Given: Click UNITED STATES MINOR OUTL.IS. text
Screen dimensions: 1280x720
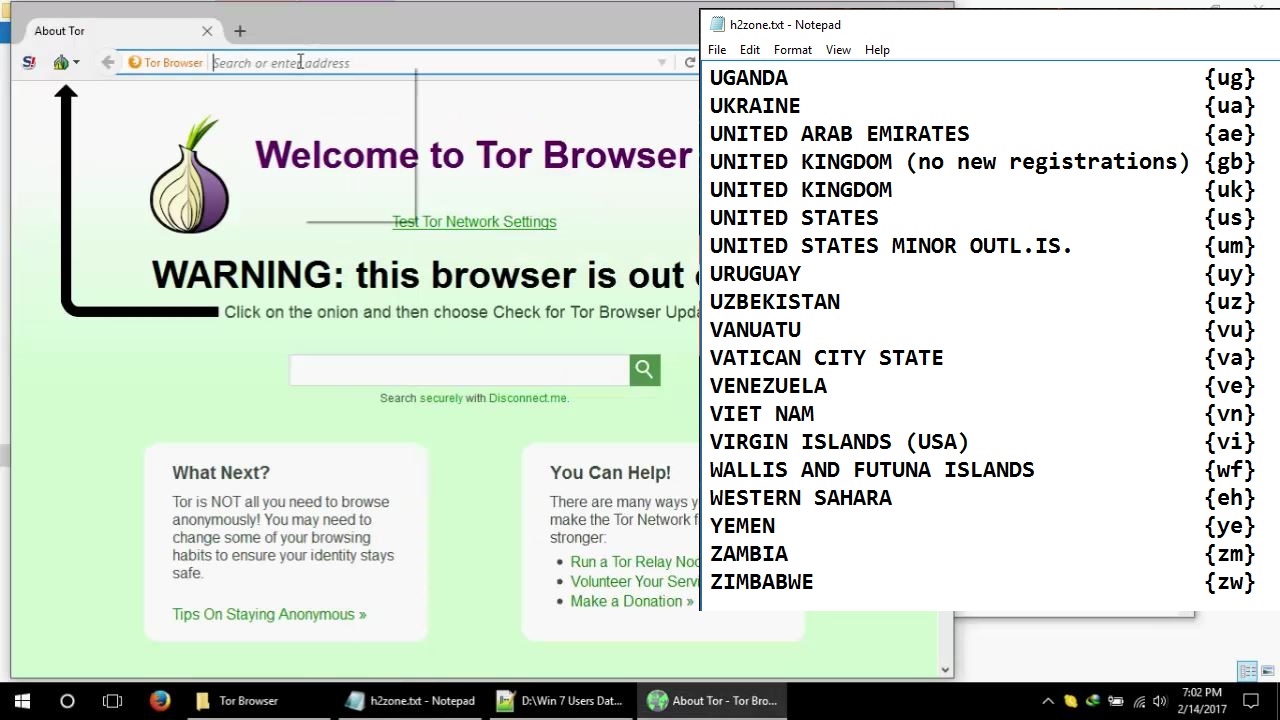Looking at the screenshot, I should pyautogui.click(x=891, y=246).
